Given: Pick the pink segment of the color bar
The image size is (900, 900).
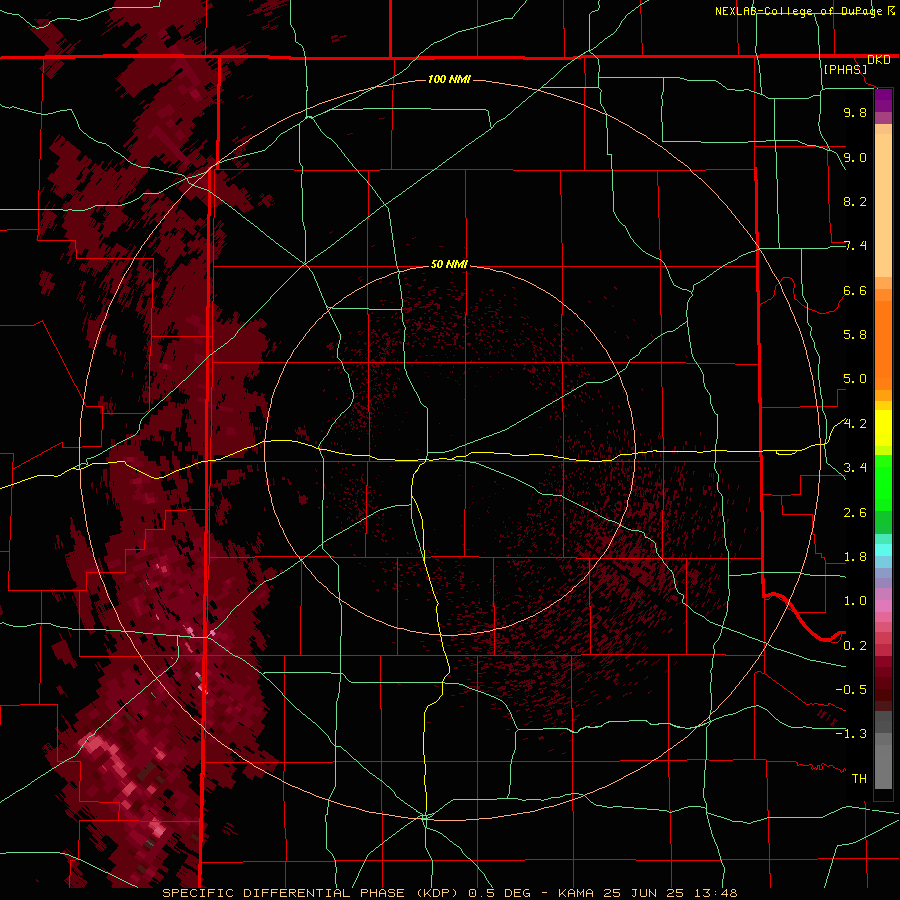Looking at the screenshot, I should (883, 606).
